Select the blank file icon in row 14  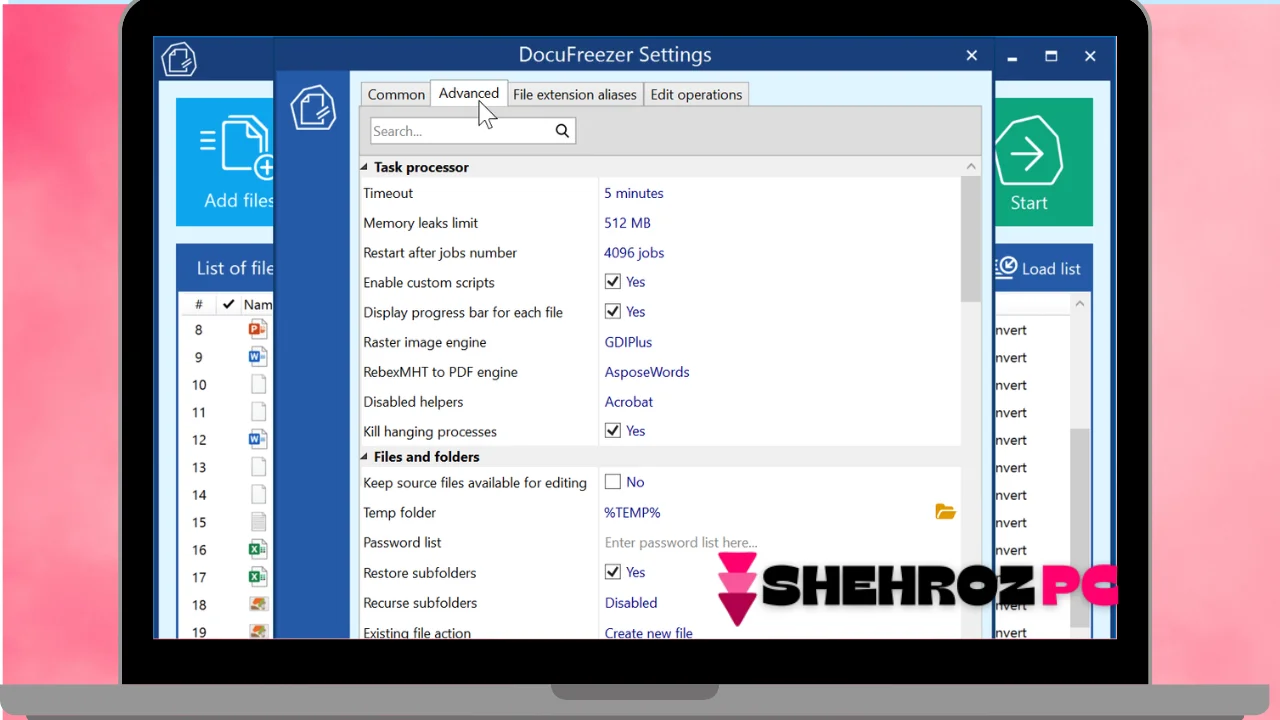click(258, 494)
